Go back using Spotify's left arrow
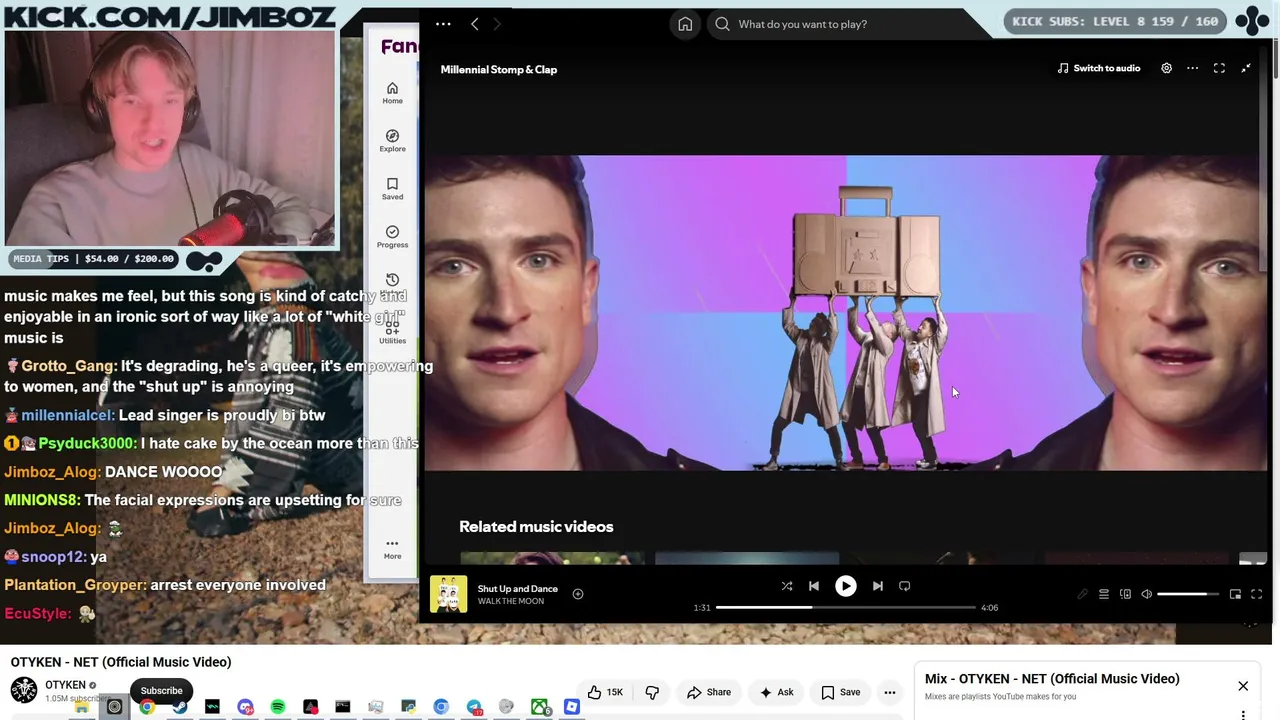 click(475, 24)
